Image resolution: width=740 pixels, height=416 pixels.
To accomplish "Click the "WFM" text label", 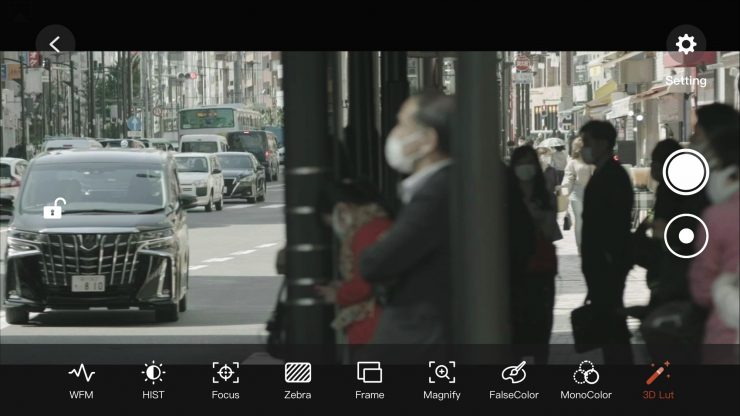I will (81, 395).
